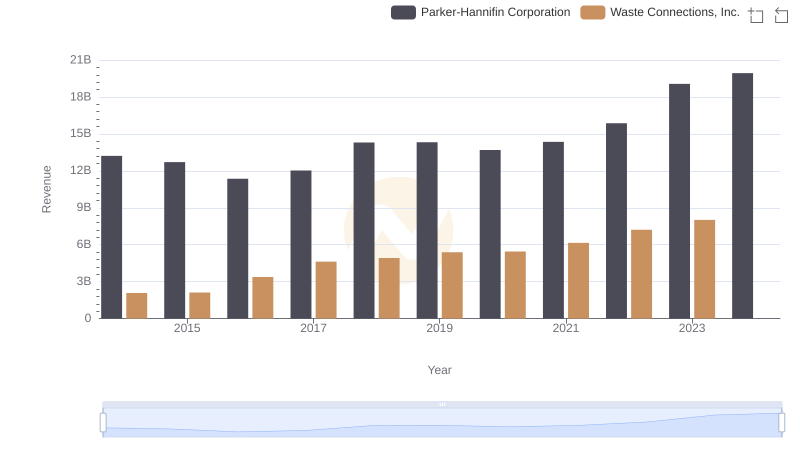Viewport: 800px width, 461px height.
Task: Click the Waste Connections bar for 2021
Action: (x=579, y=281)
